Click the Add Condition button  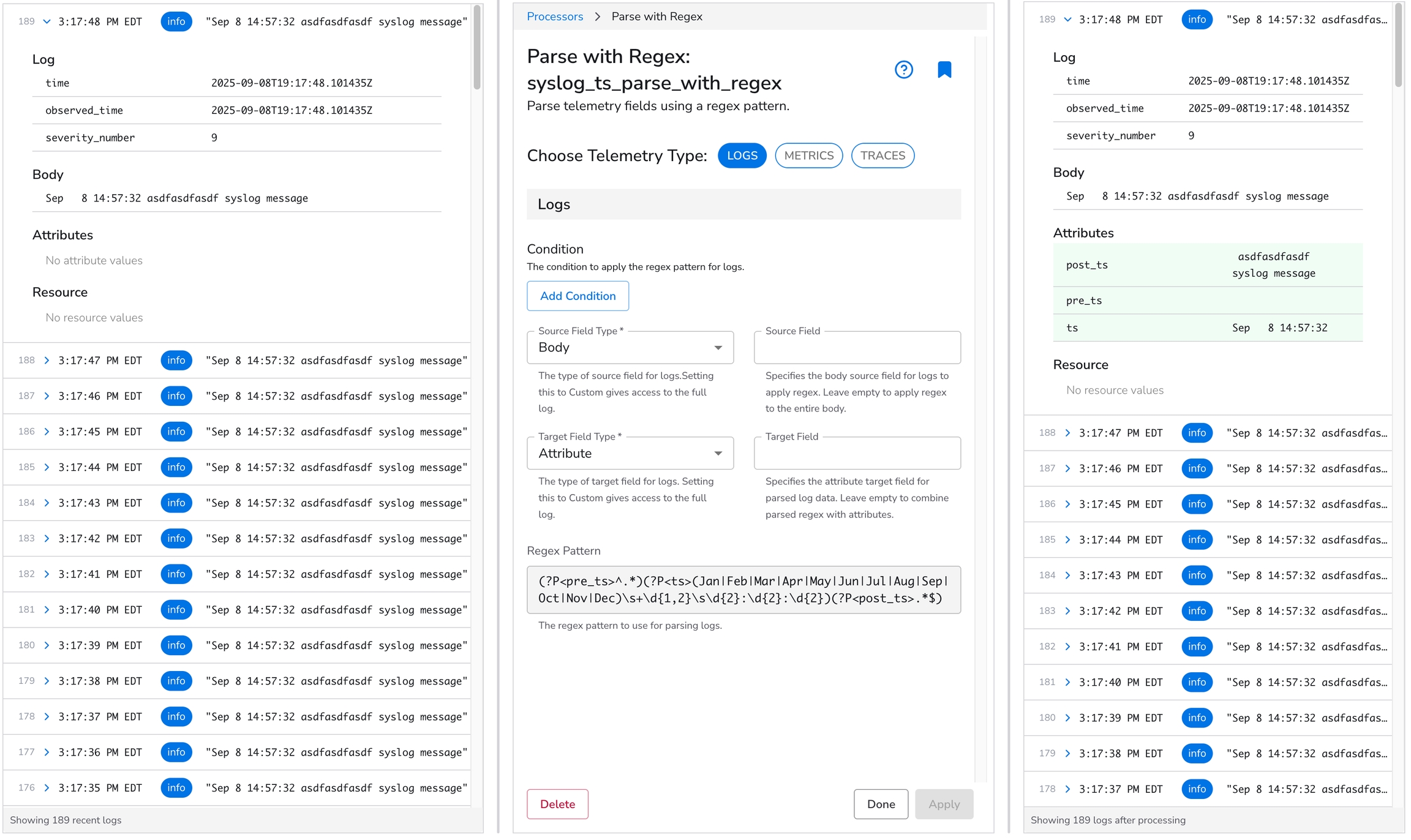coord(578,296)
